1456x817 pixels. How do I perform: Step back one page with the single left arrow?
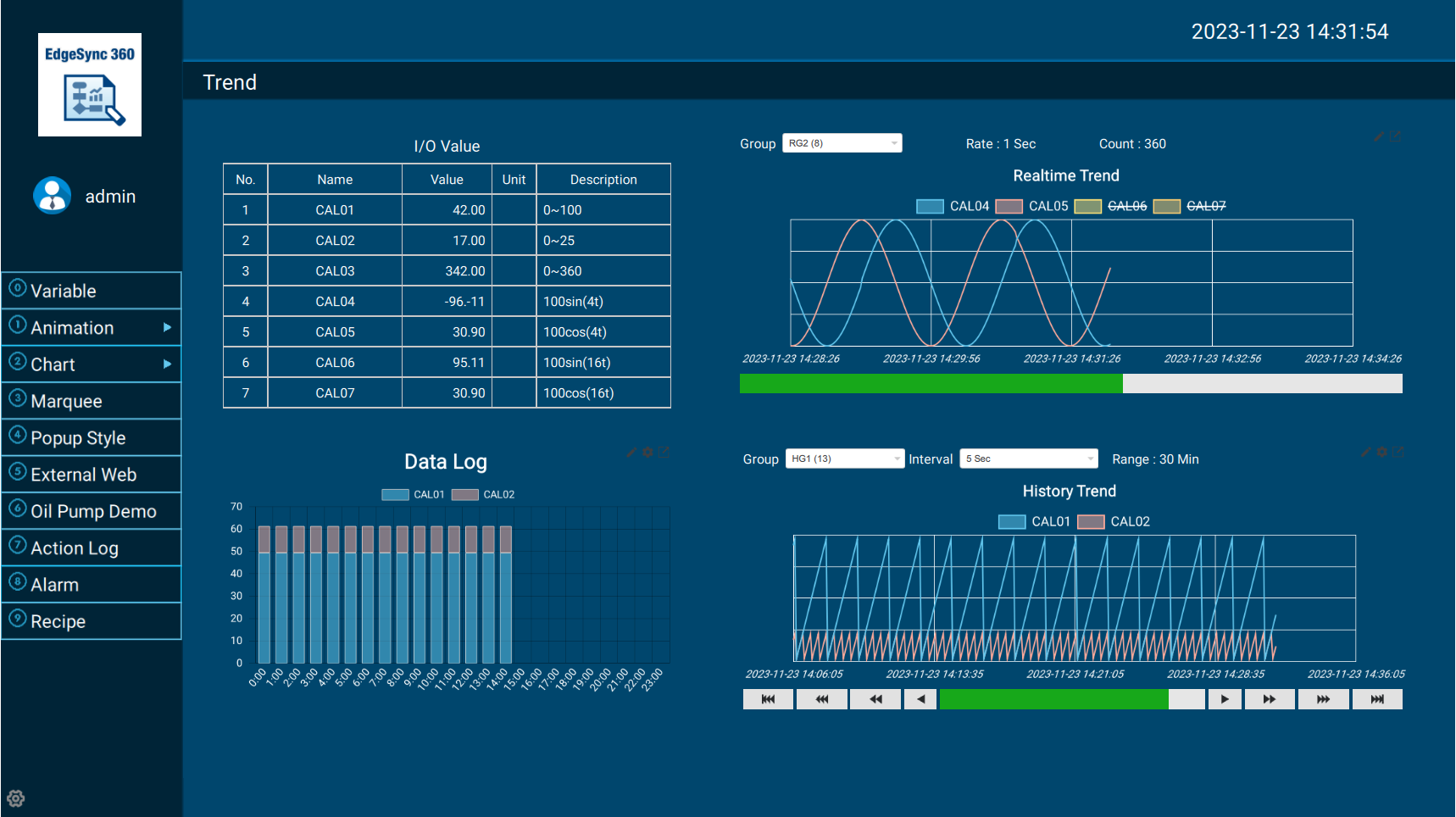[x=920, y=699]
